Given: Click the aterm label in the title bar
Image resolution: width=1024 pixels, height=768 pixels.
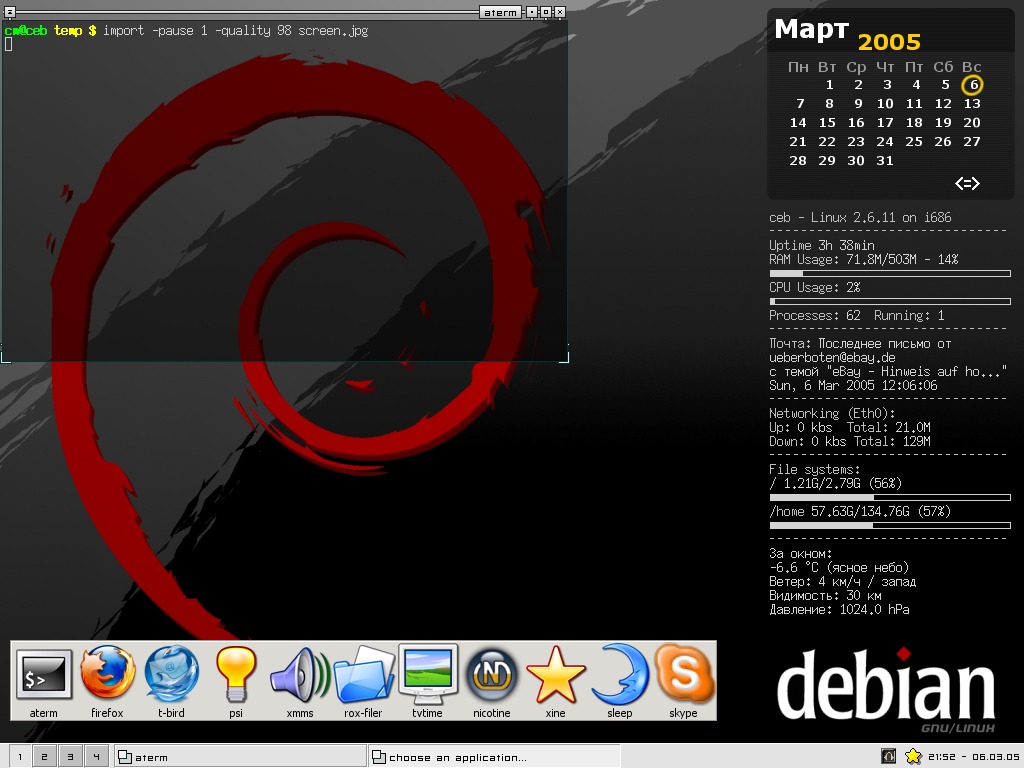Looking at the screenshot, I should (500, 12).
